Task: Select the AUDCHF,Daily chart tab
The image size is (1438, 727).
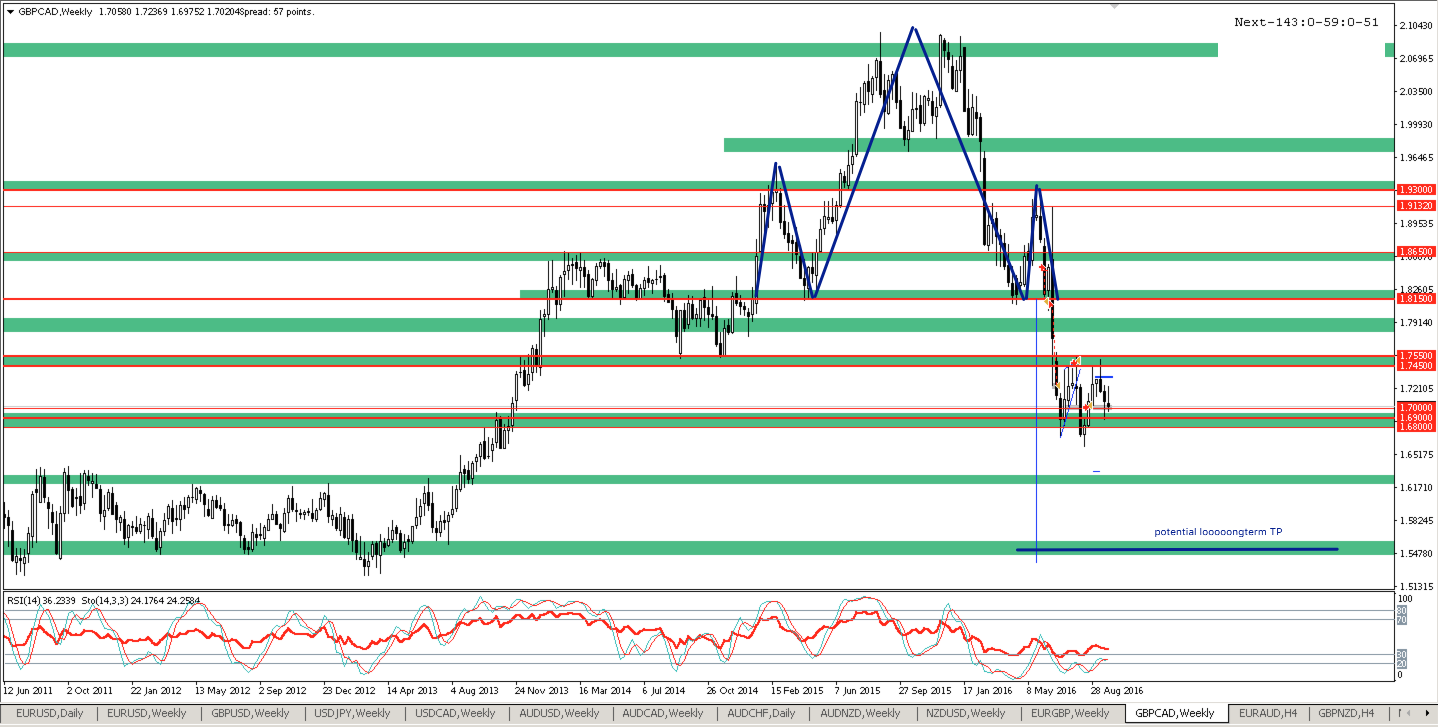Action: 760,713
